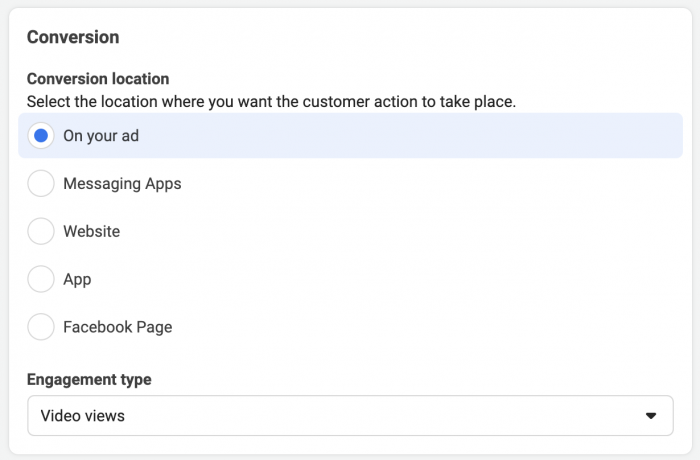The image size is (700, 460).
Task: Choose the Messaging Apps radio button
Action: click(41, 183)
